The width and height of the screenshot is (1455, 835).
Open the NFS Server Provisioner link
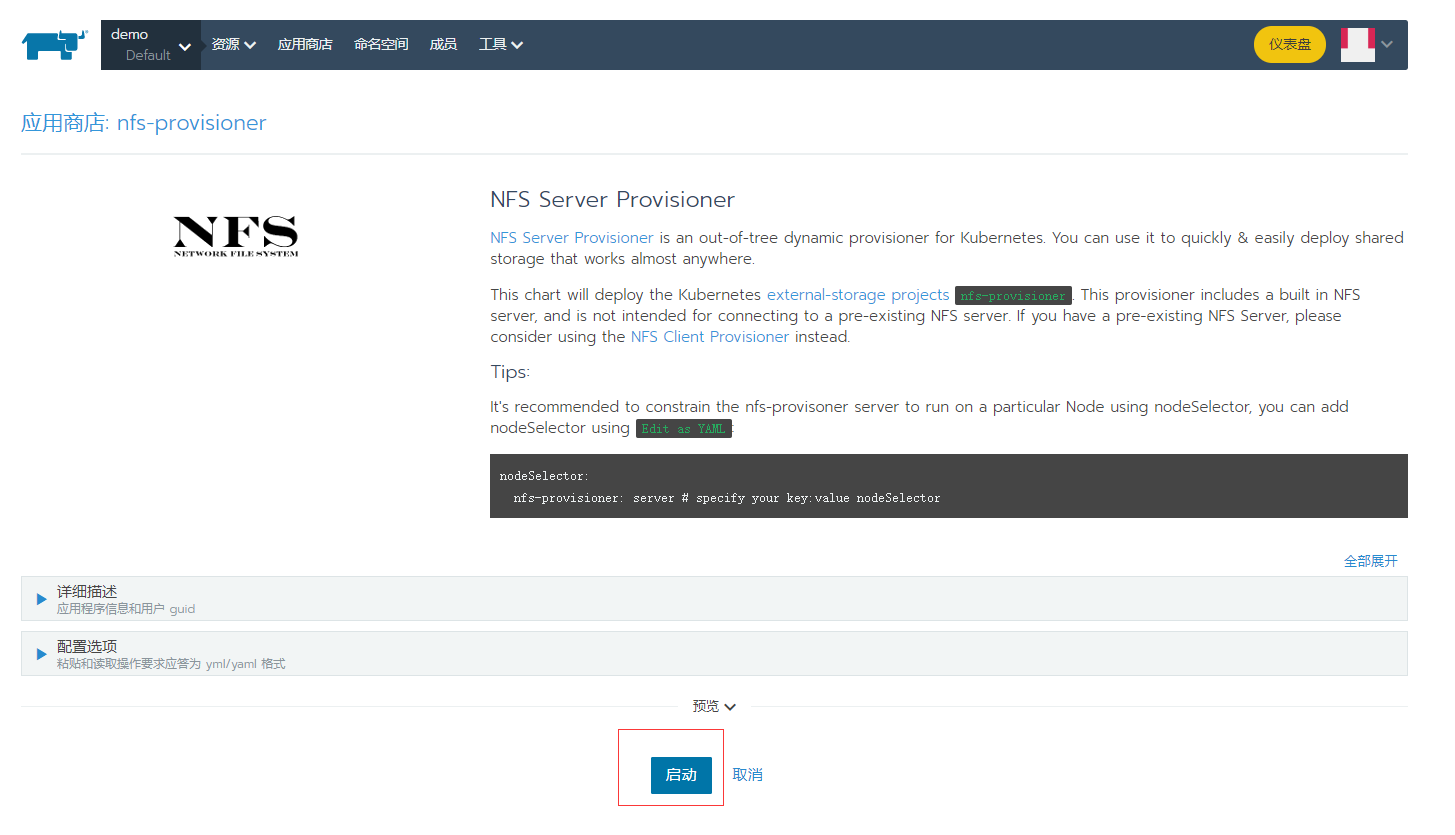point(572,237)
